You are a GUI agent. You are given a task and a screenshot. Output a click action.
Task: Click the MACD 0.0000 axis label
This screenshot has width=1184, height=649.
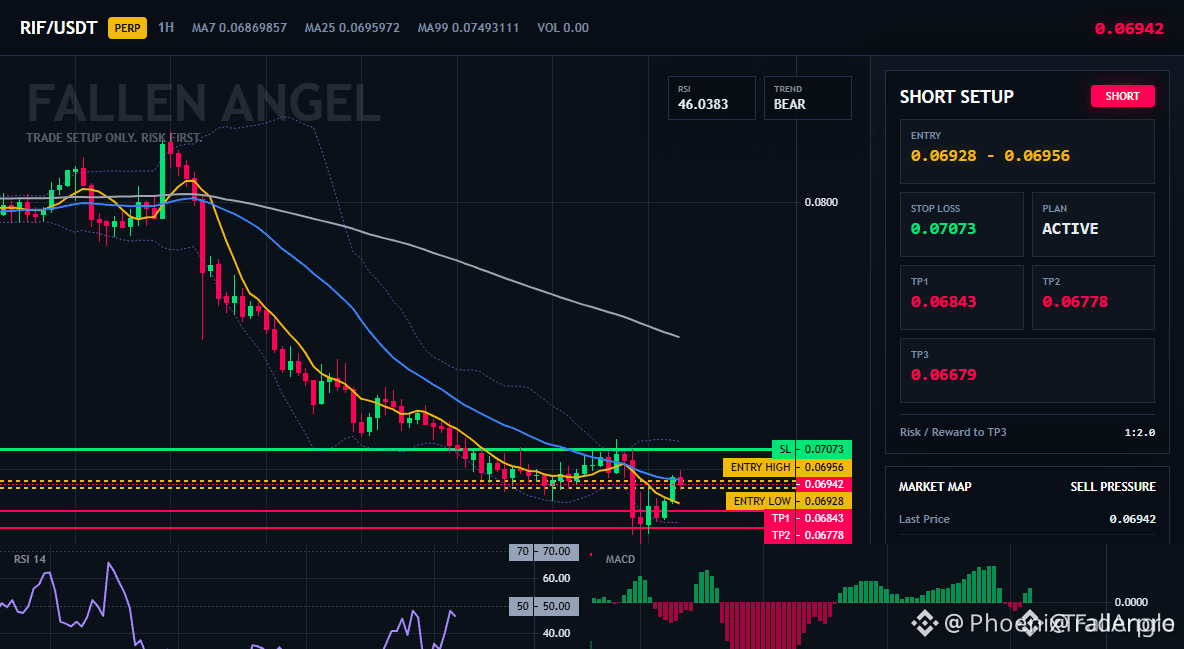click(x=1131, y=602)
